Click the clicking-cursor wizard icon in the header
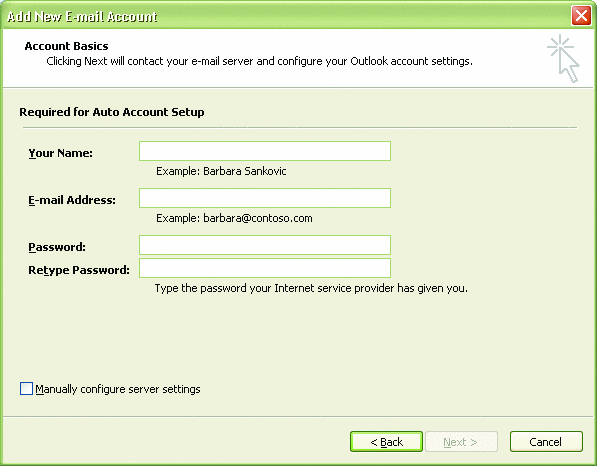 click(563, 58)
